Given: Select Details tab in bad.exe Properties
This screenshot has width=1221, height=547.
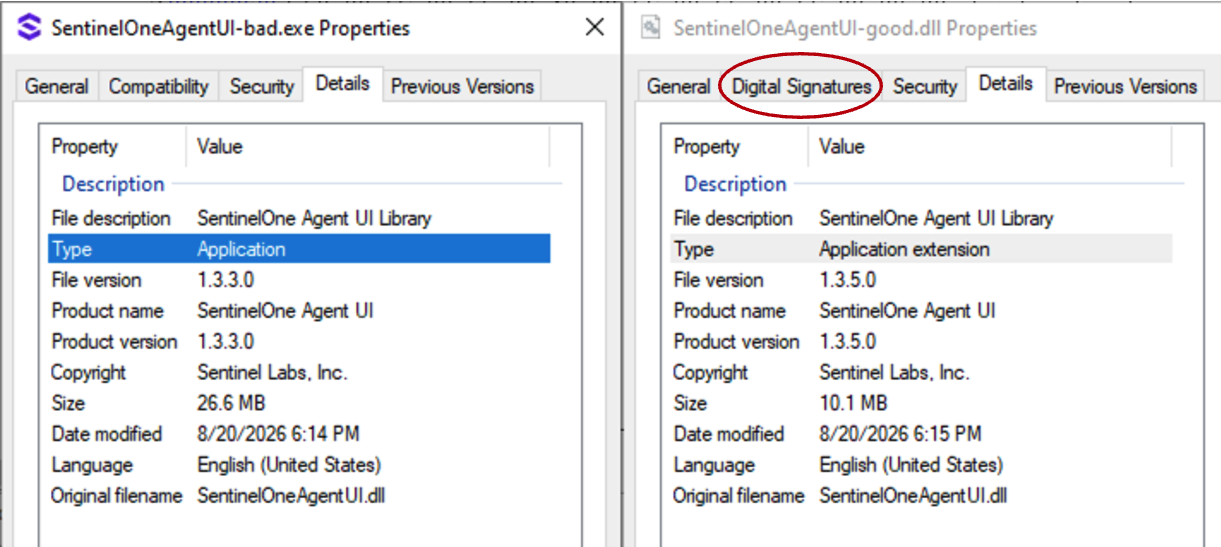Looking at the screenshot, I should 343,84.
